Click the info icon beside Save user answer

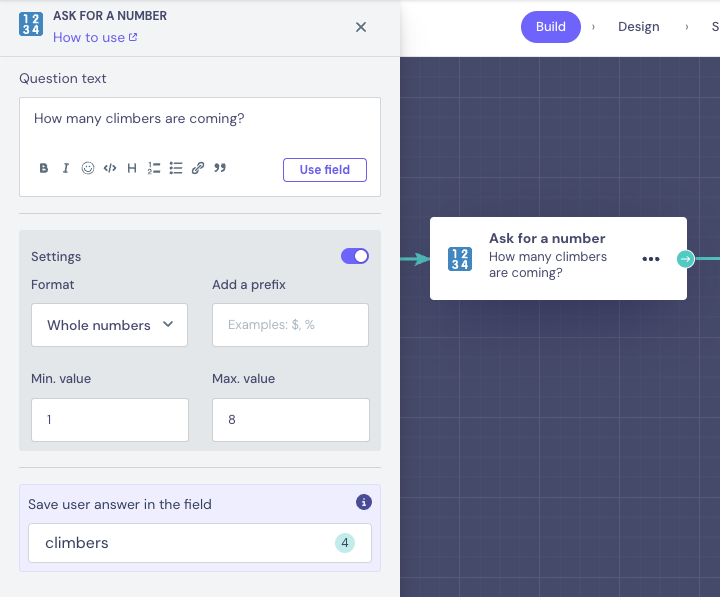click(364, 502)
